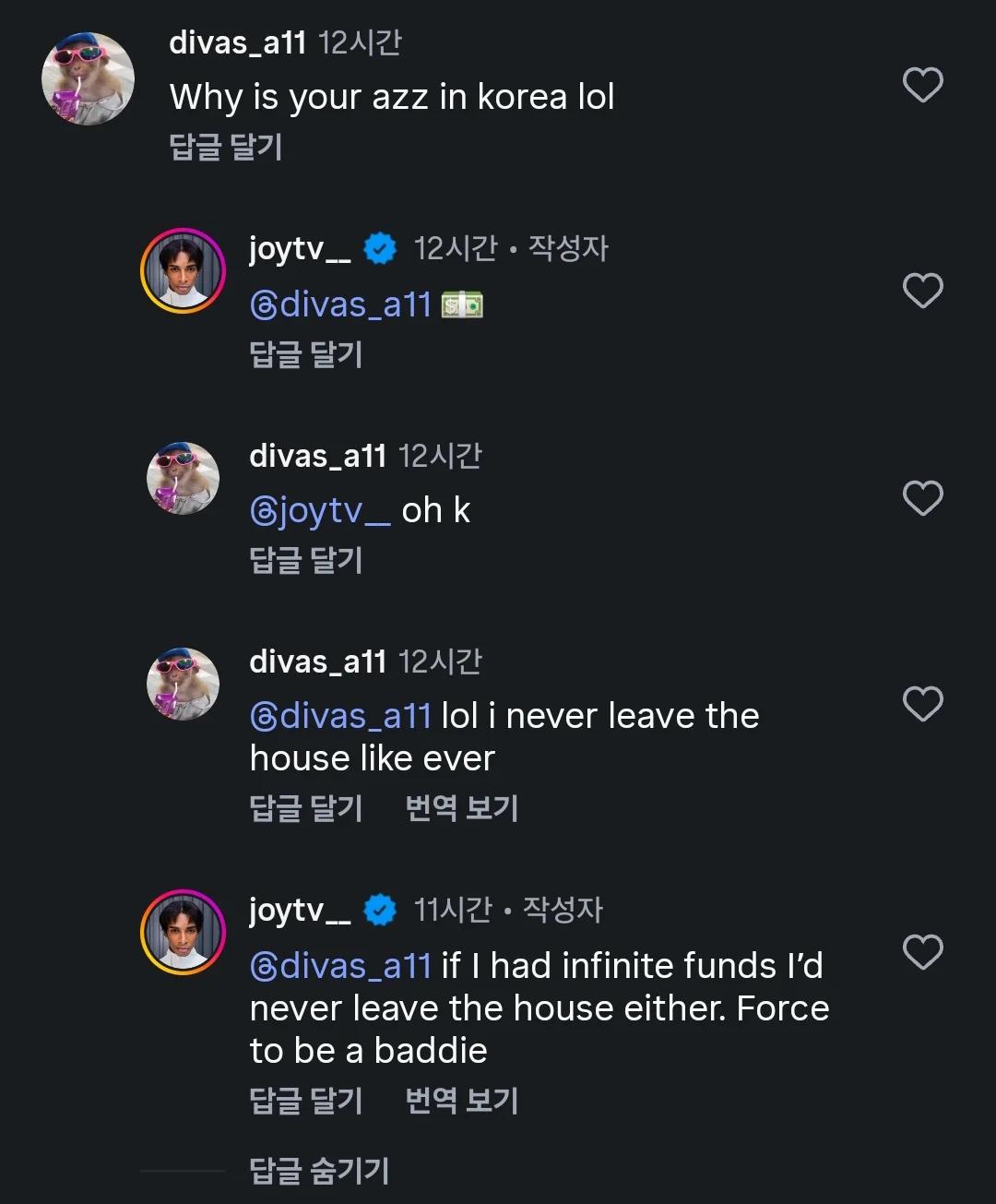Screen dimensions: 996x1204
Task: Open divas_a11 username on top comment
Action: (238, 42)
